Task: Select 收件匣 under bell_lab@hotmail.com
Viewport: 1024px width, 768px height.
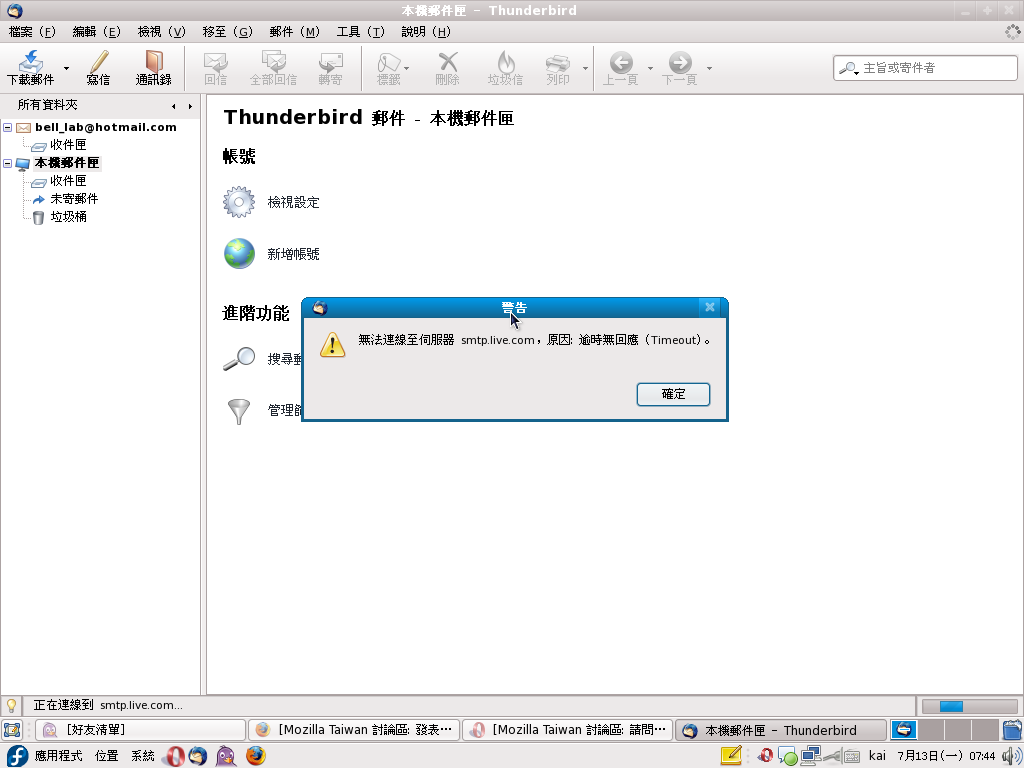Action: click(67, 145)
